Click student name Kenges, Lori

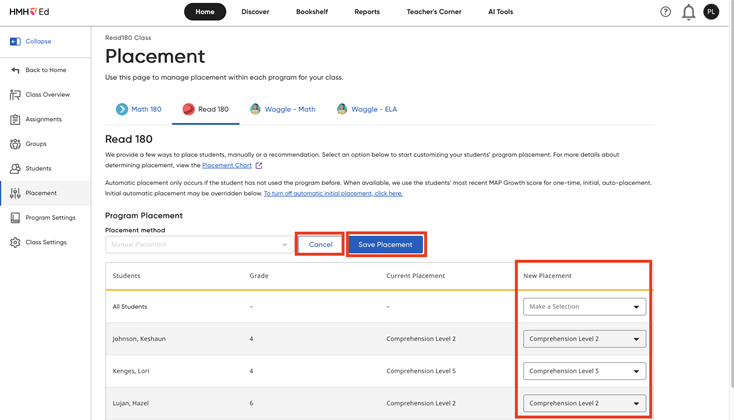coord(131,371)
